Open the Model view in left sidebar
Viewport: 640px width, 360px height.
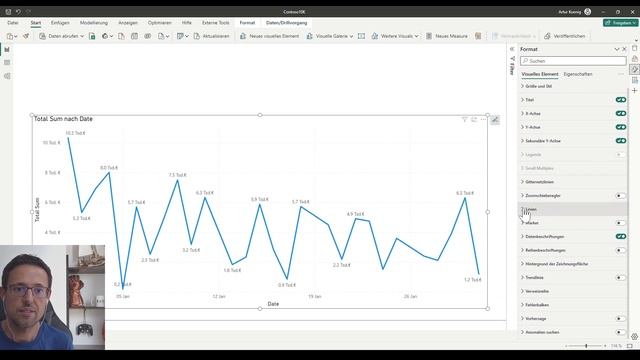point(7,76)
